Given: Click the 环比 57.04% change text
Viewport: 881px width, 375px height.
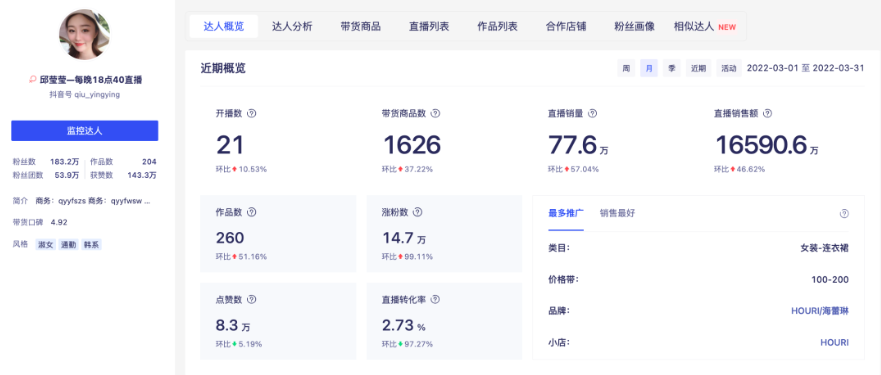Looking at the screenshot, I should [573, 169].
